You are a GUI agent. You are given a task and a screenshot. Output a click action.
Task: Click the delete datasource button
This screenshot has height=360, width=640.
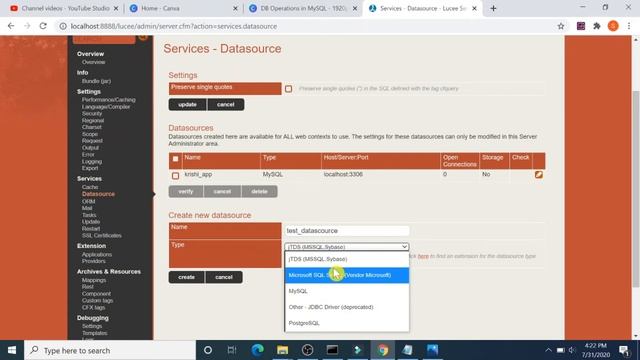(260, 191)
